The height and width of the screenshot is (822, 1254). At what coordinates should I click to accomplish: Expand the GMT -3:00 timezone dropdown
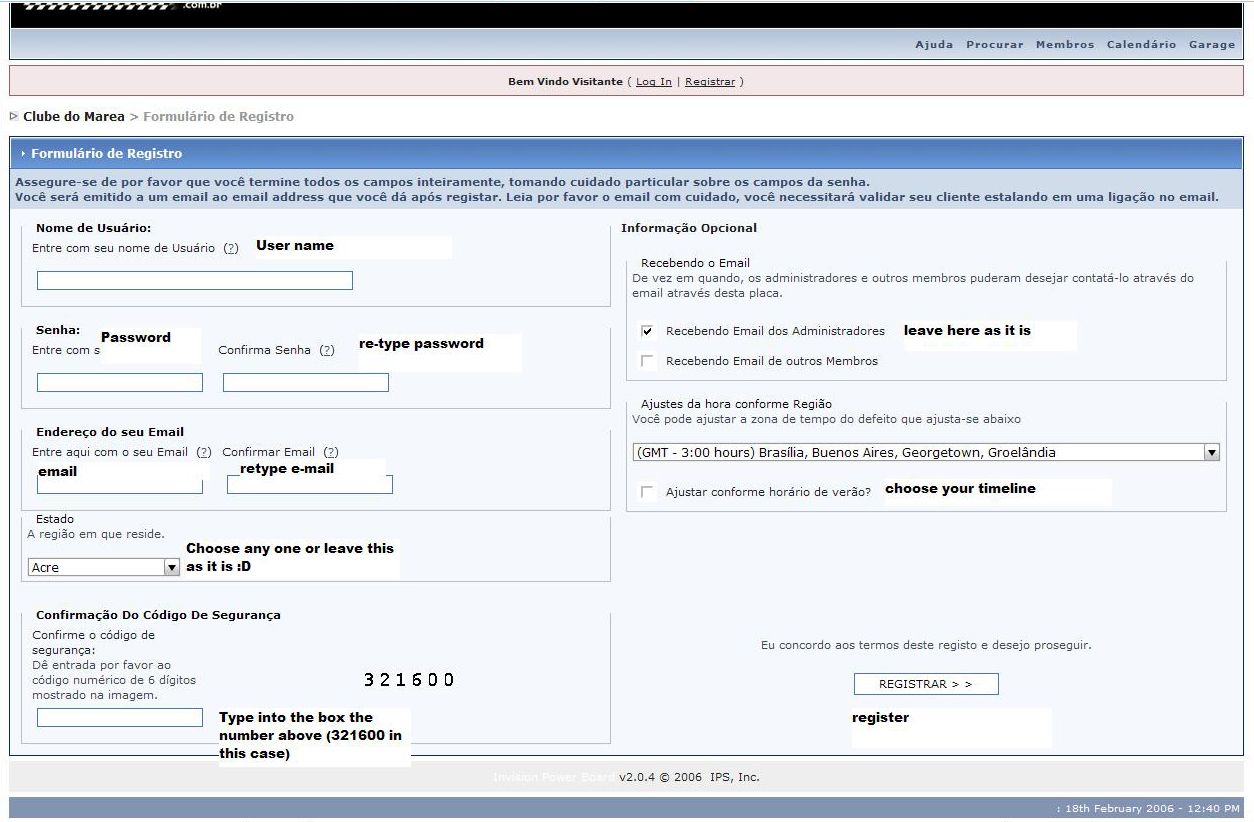click(x=926, y=452)
